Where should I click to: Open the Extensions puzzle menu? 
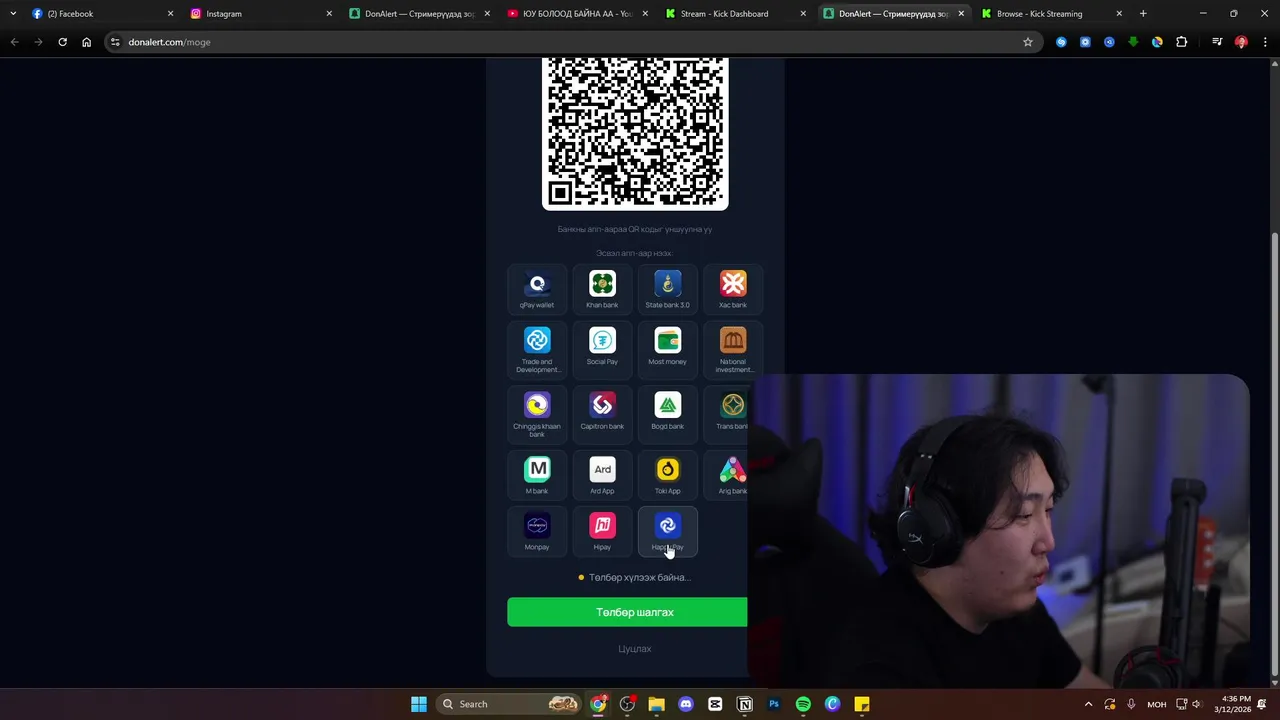[x=1181, y=42]
